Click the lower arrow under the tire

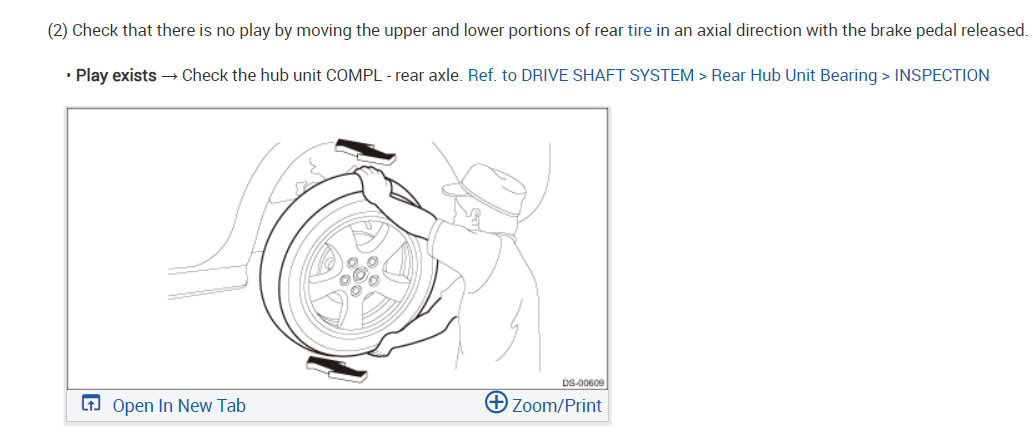[x=340, y=368]
